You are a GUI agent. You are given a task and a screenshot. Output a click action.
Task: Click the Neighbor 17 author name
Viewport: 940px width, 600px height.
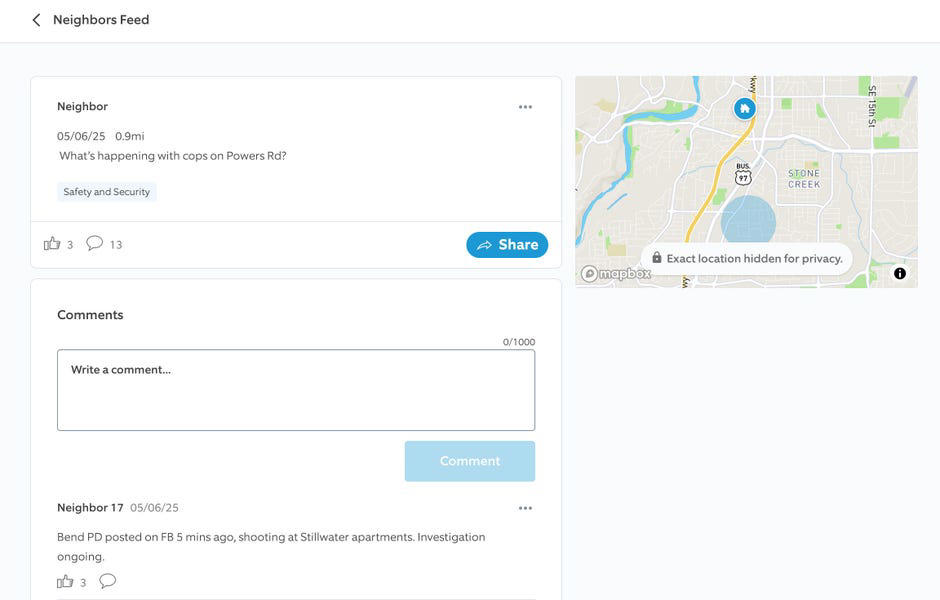click(x=90, y=508)
